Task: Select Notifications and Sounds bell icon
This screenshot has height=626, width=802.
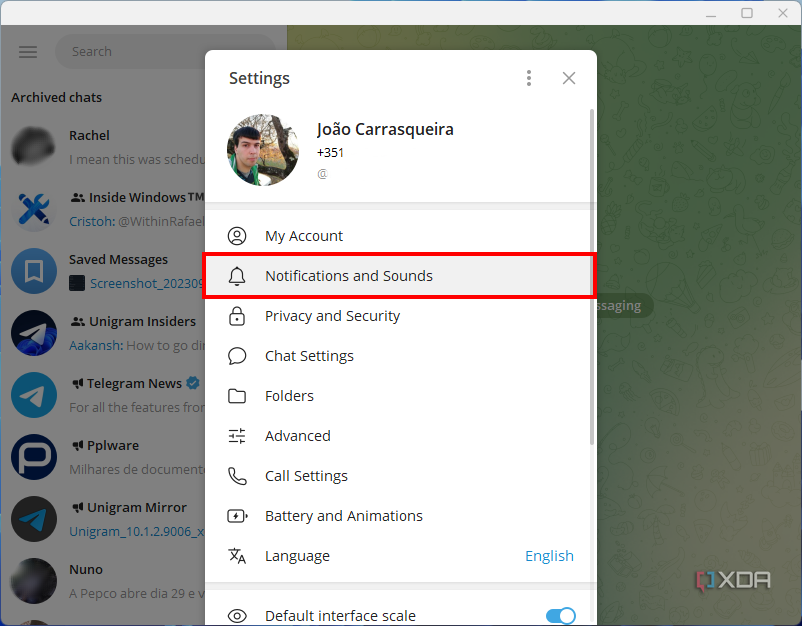Action: (x=237, y=275)
